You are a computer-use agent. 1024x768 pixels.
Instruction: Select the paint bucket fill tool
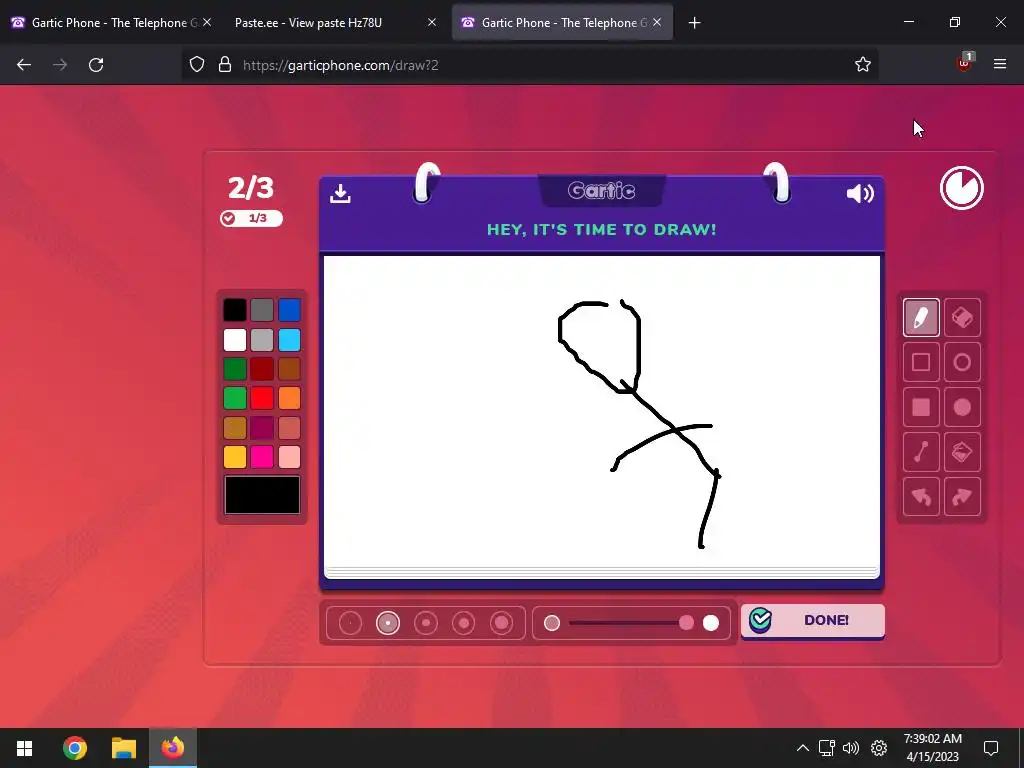(x=962, y=452)
